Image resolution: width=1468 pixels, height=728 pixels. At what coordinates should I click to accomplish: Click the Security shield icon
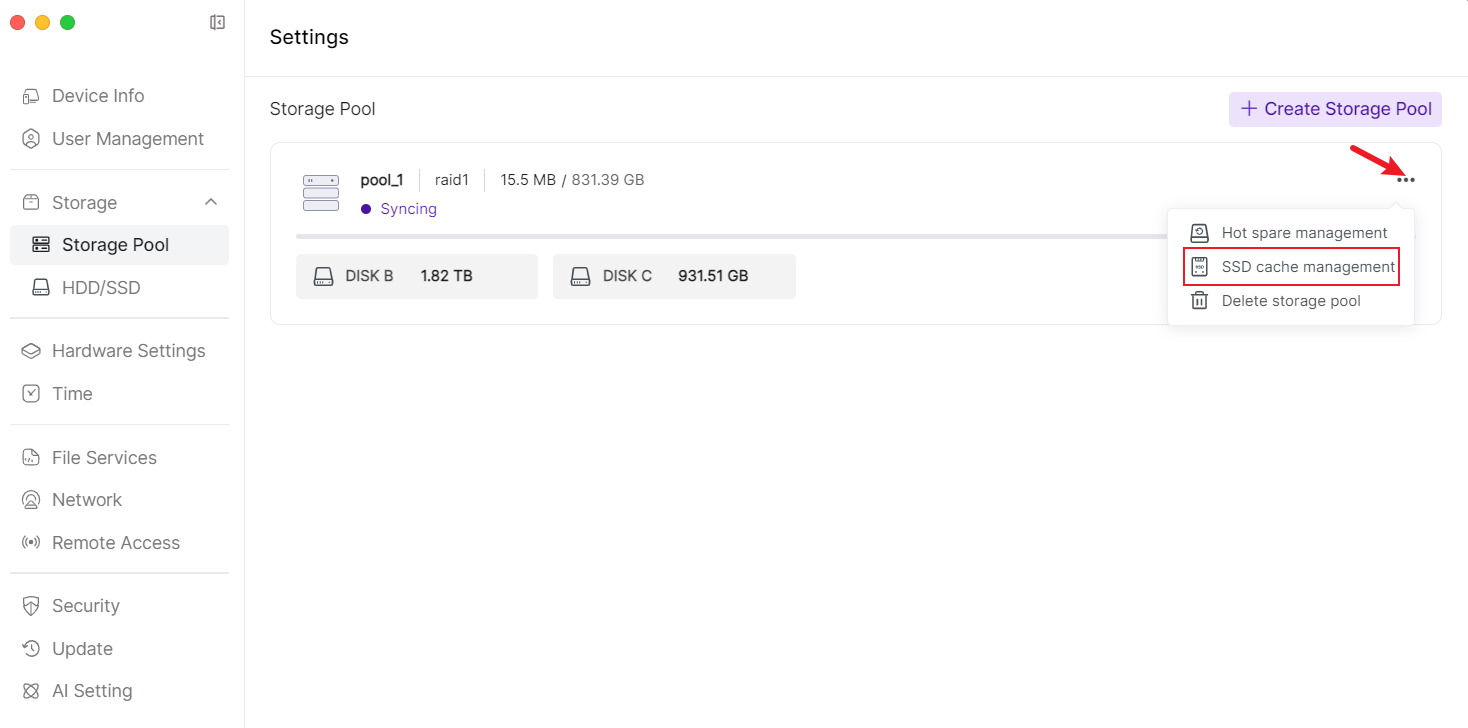point(32,606)
